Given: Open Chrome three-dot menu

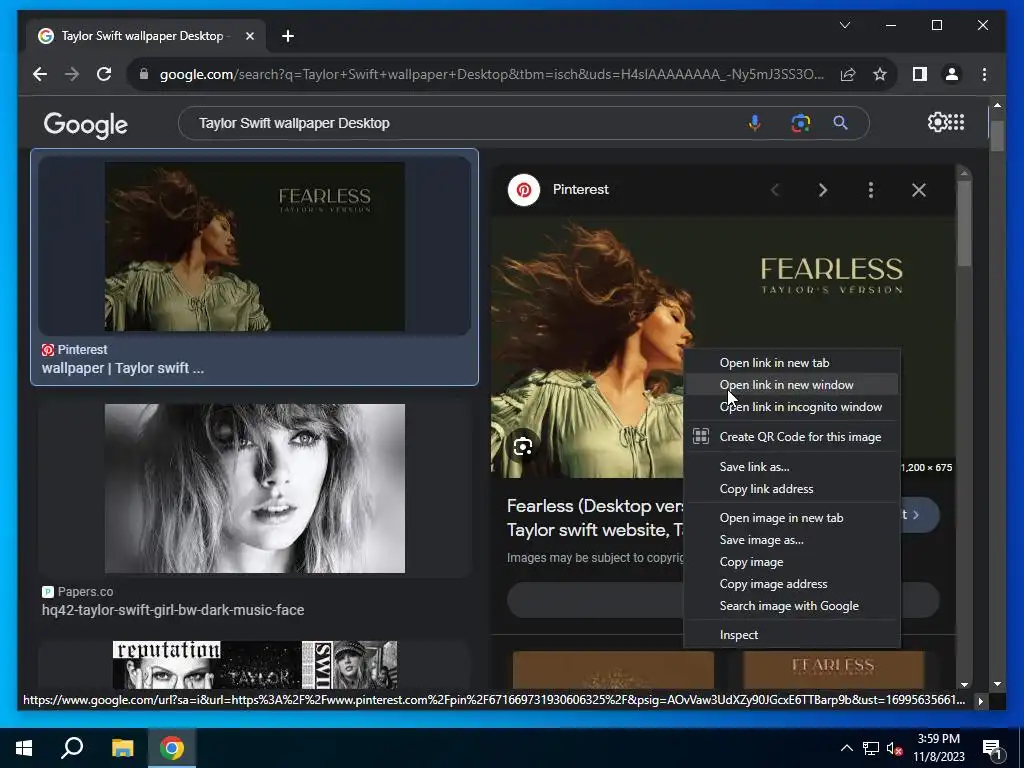Looking at the screenshot, I should pyautogui.click(x=984, y=74).
